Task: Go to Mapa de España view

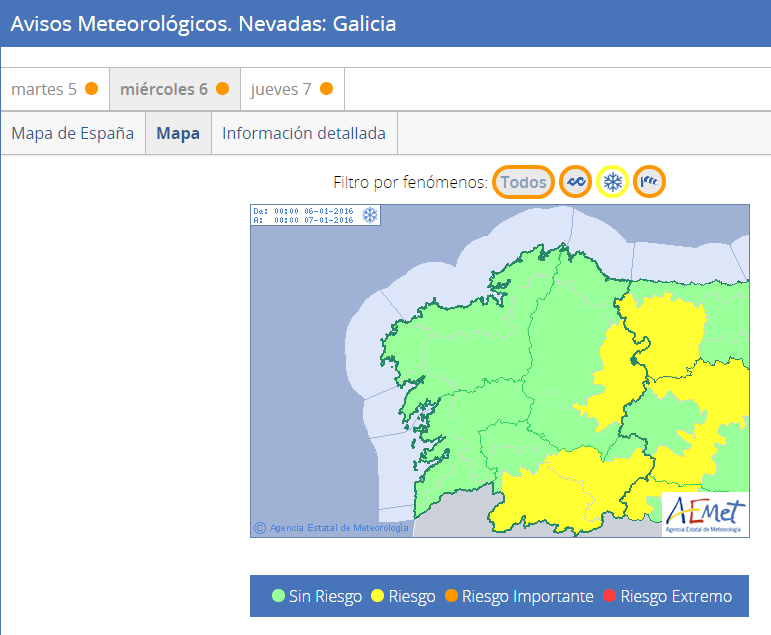Action: pos(73,133)
